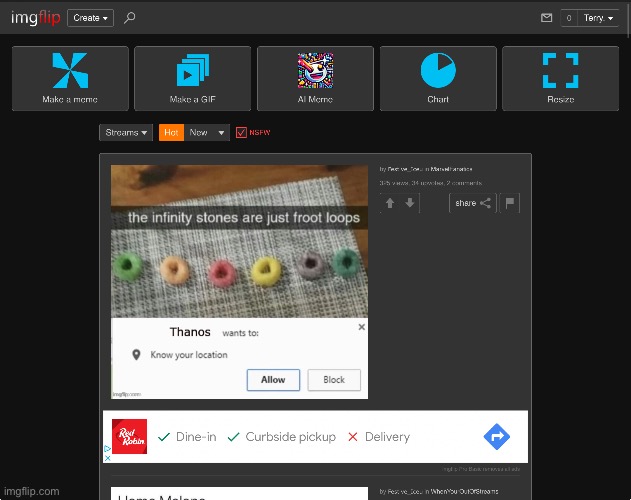631x500 pixels.
Task: Open the froot loops infinity stones meme
Action: tap(239, 282)
